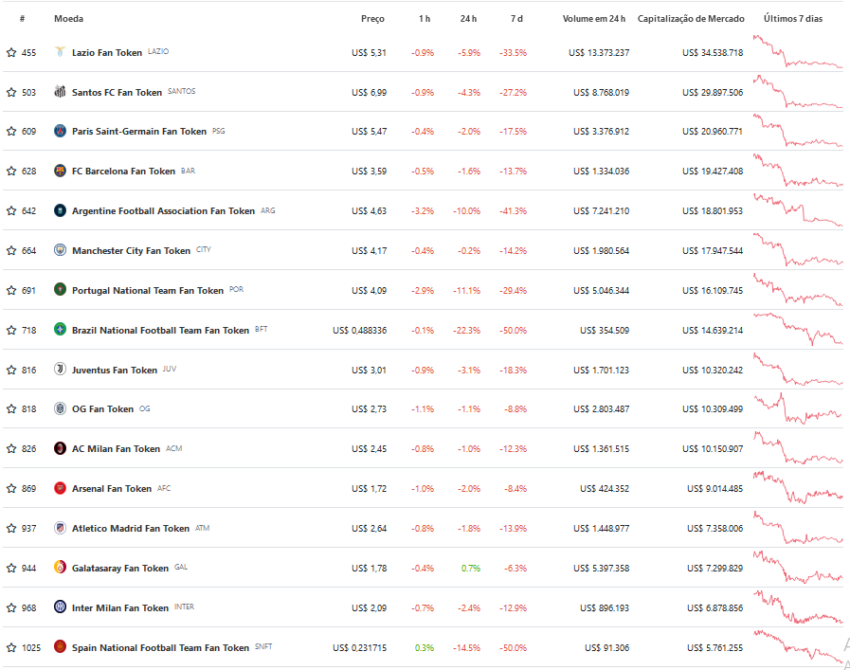Toggle the star for Spain National Football Team
The width and height of the screenshot is (850, 670).
coord(11,648)
